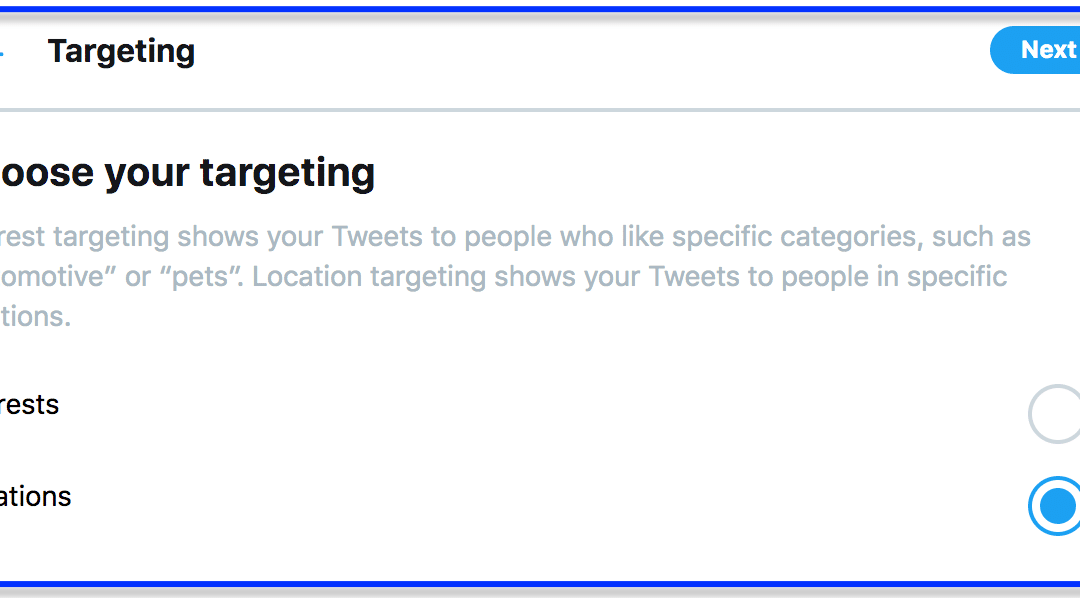Click the first 'Tweets' word in description

click(x=377, y=236)
